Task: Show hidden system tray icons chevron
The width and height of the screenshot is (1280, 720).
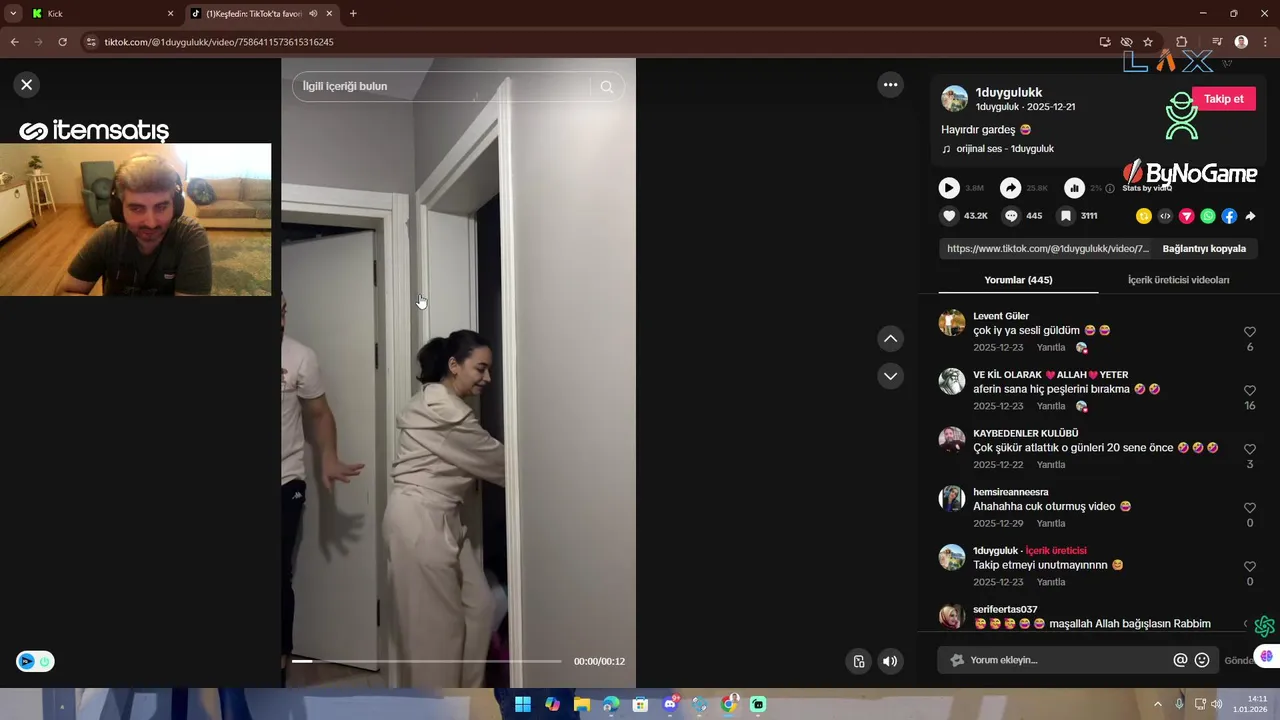Action: (1158, 704)
